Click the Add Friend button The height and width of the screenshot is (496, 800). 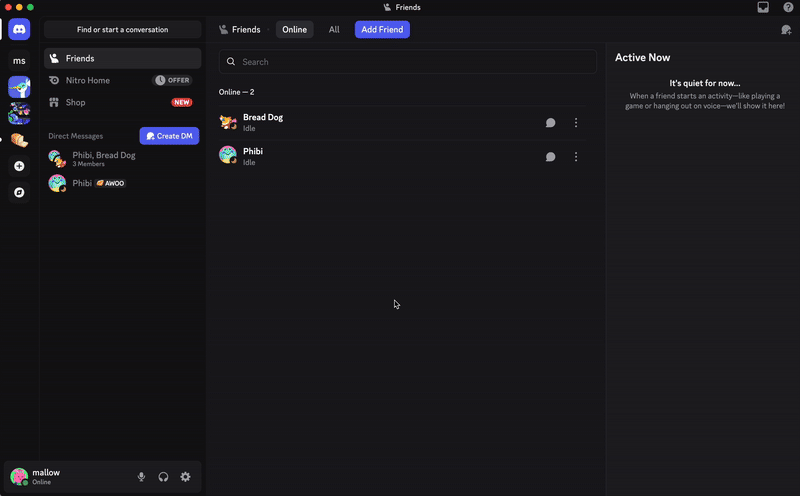pyautogui.click(x=382, y=30)
